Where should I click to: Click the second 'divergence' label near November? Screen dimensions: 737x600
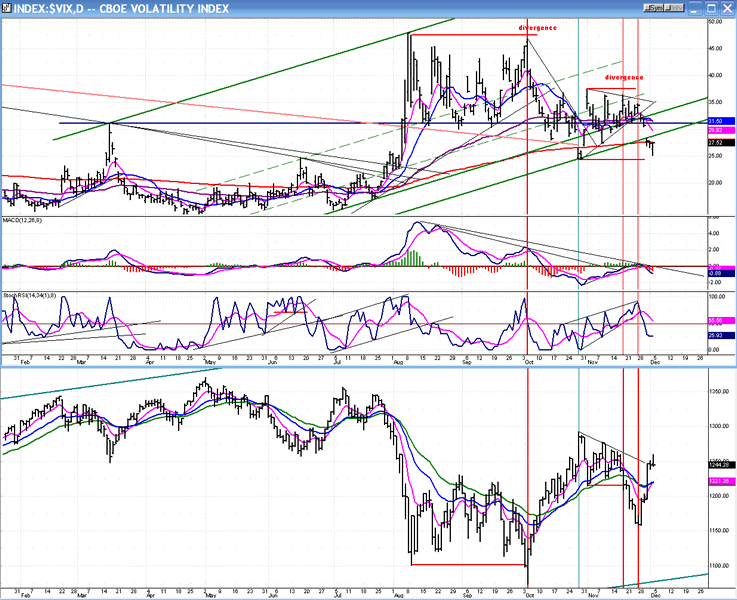pos(623,77)
